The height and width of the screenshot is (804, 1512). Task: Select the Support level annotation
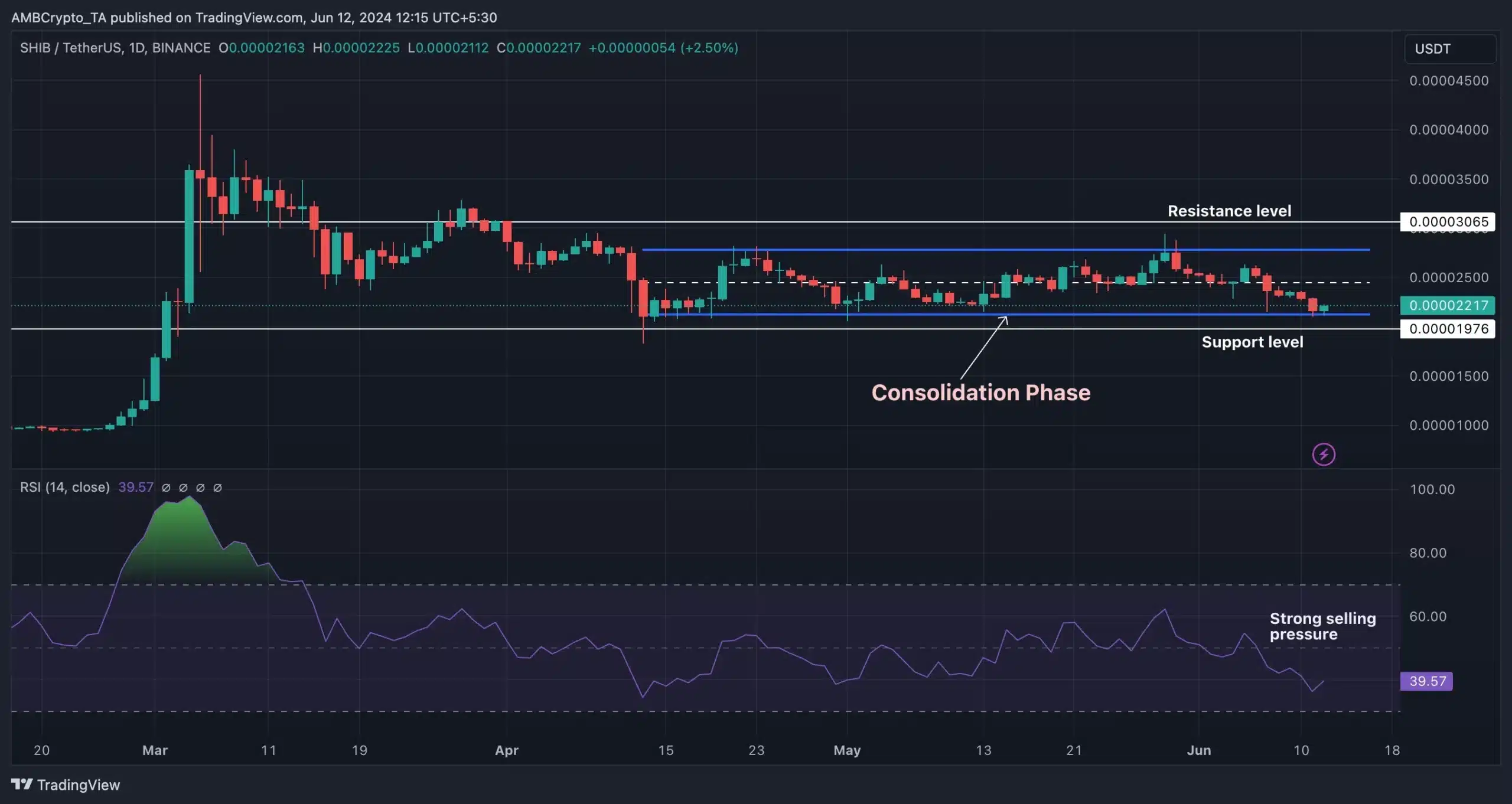click(x=1252, y=342)
